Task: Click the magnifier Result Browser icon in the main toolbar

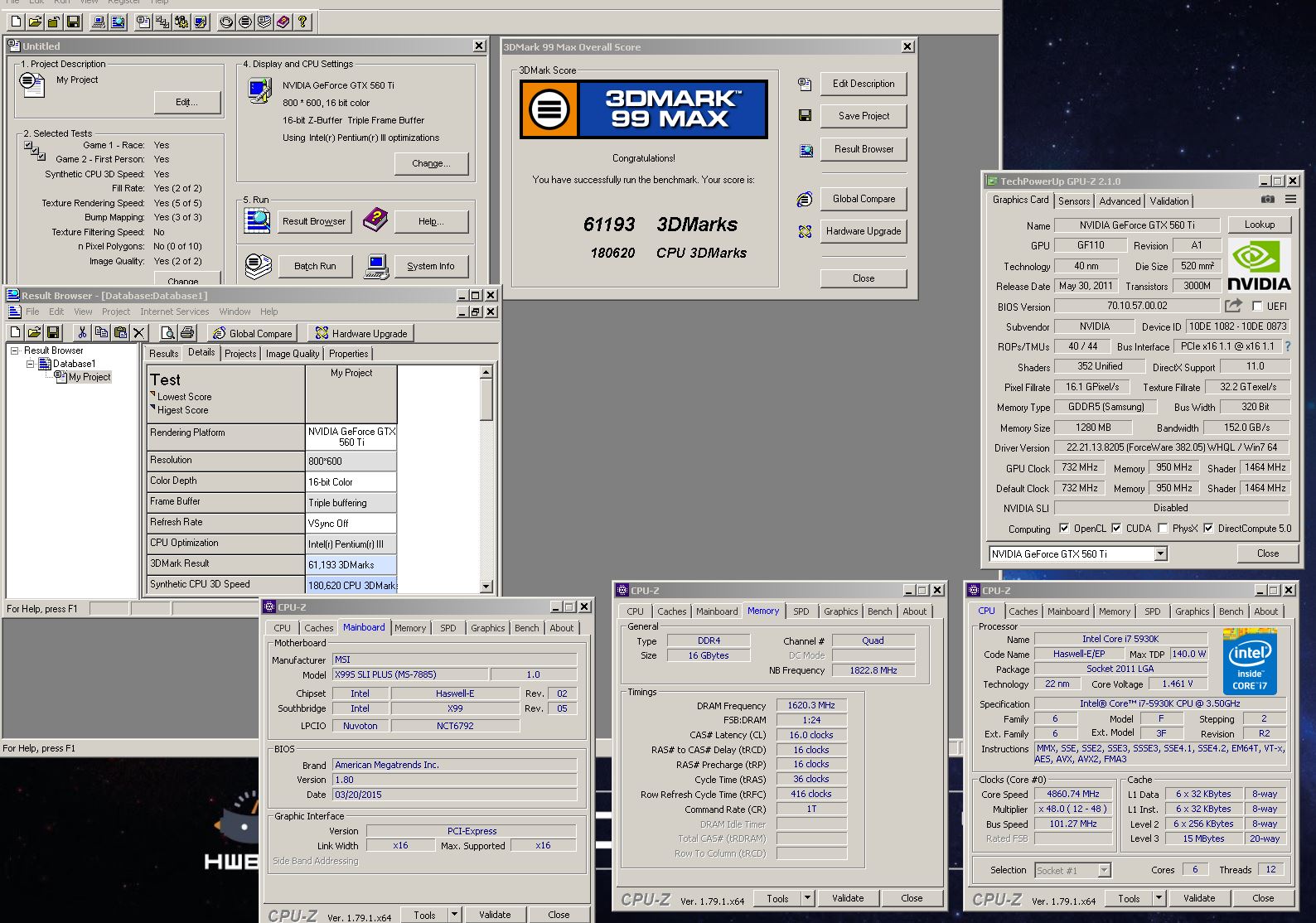Action: (118, 22)
